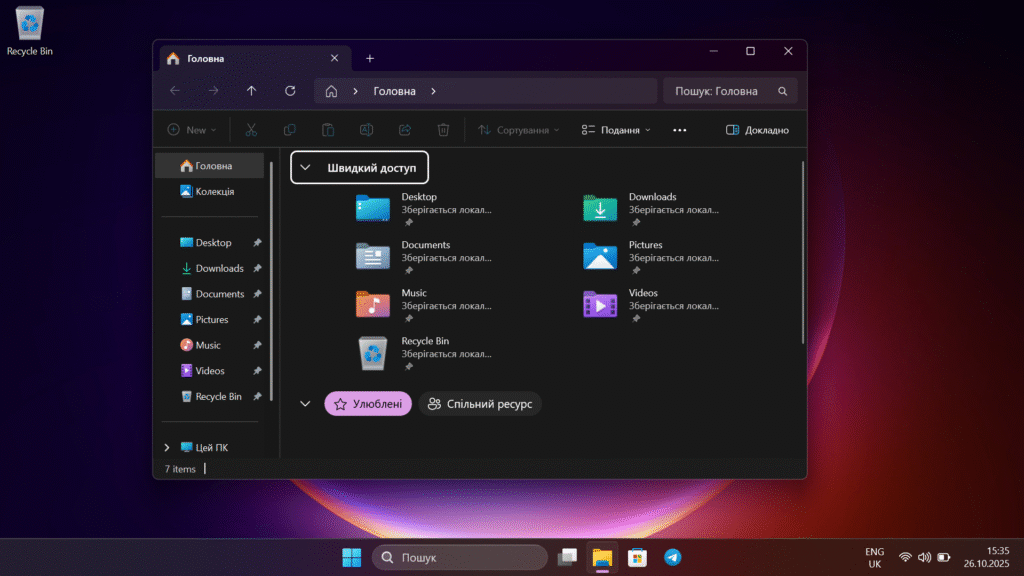Click the Refresh icon in the address bar
The image size is (1024, 576).
click(x=290, y=90)
